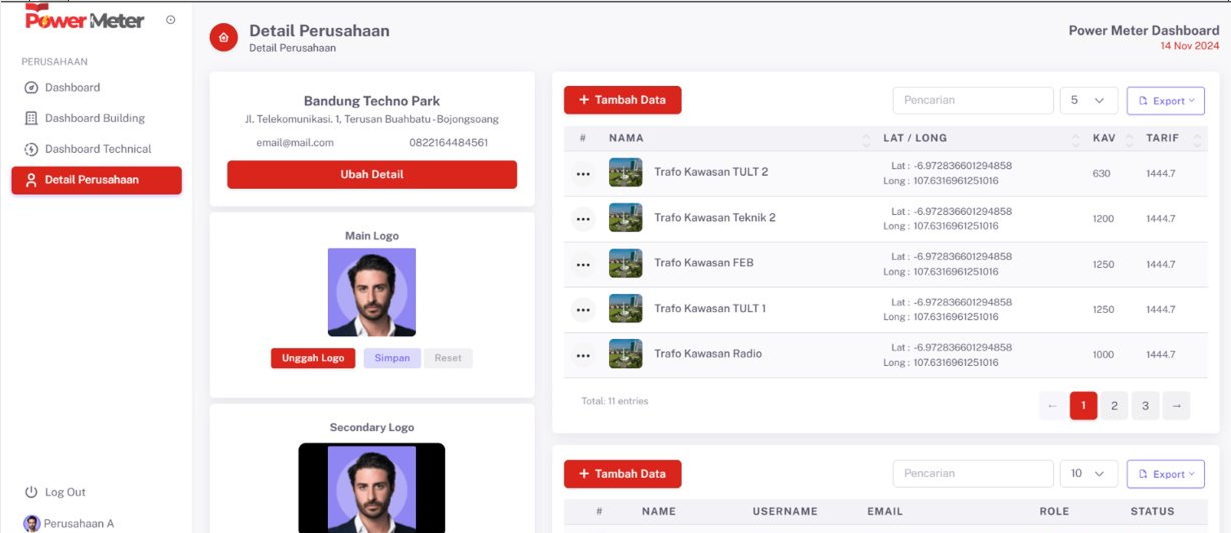Click the Detail Perusahaan person icon

point(31,180)
